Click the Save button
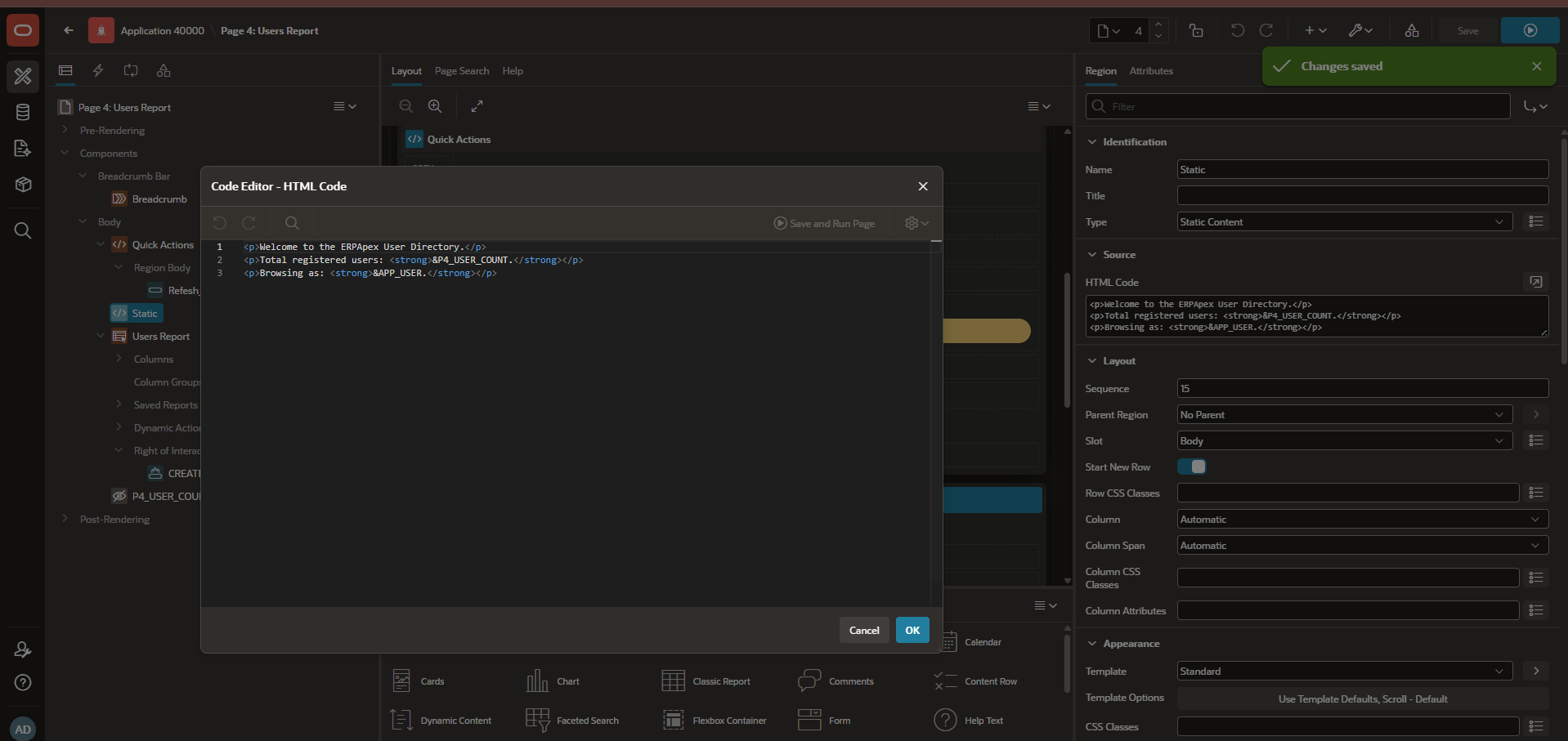The height and width of the screenshot is (741, 1568). point(1468,30)
